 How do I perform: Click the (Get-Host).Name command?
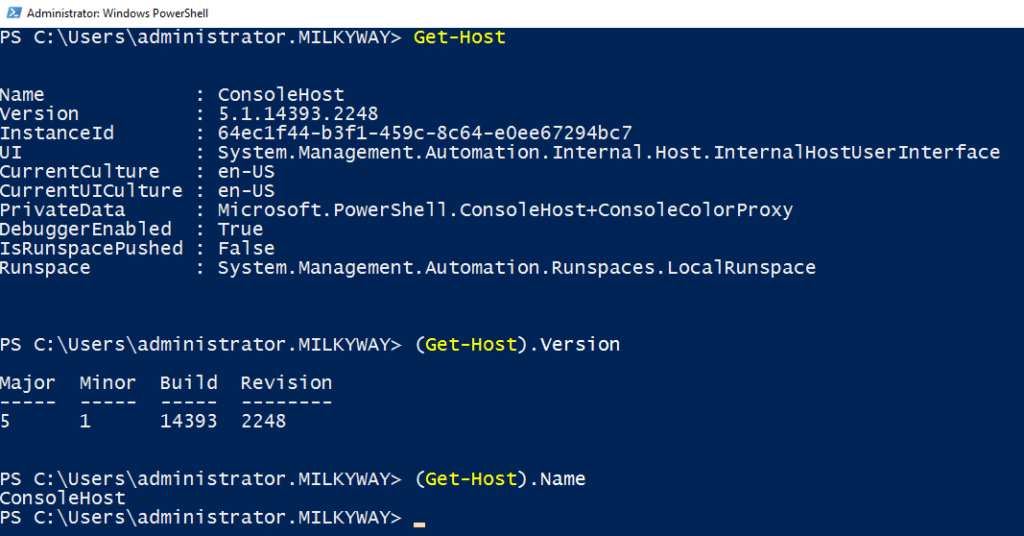click(x=500, y=479)
